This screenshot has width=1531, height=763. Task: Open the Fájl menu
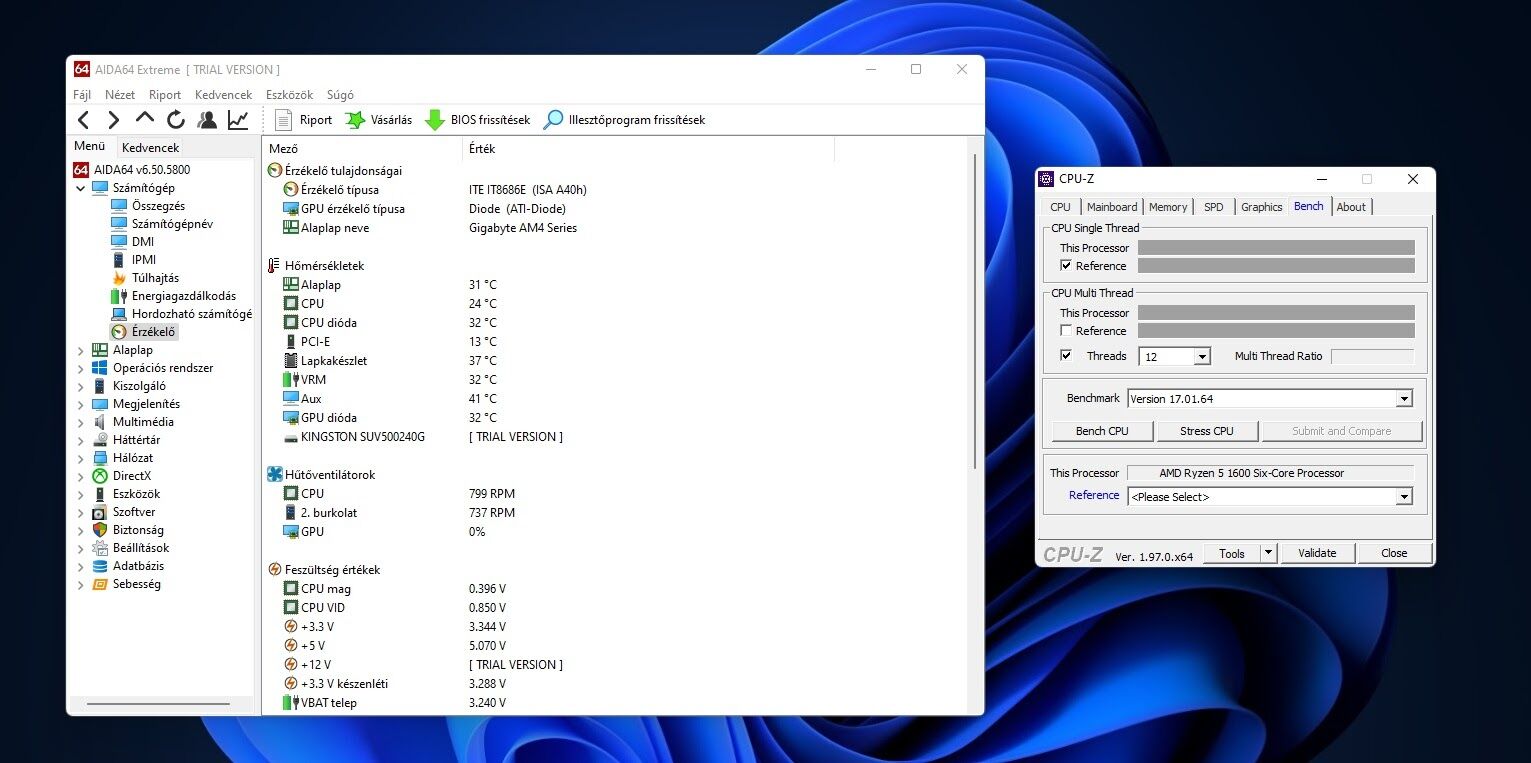(x=82, y=95)
